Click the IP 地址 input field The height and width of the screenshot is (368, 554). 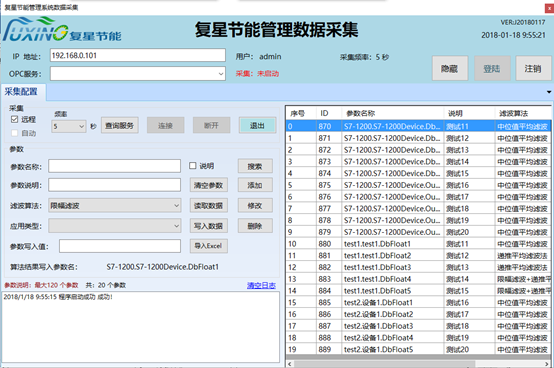137,55
